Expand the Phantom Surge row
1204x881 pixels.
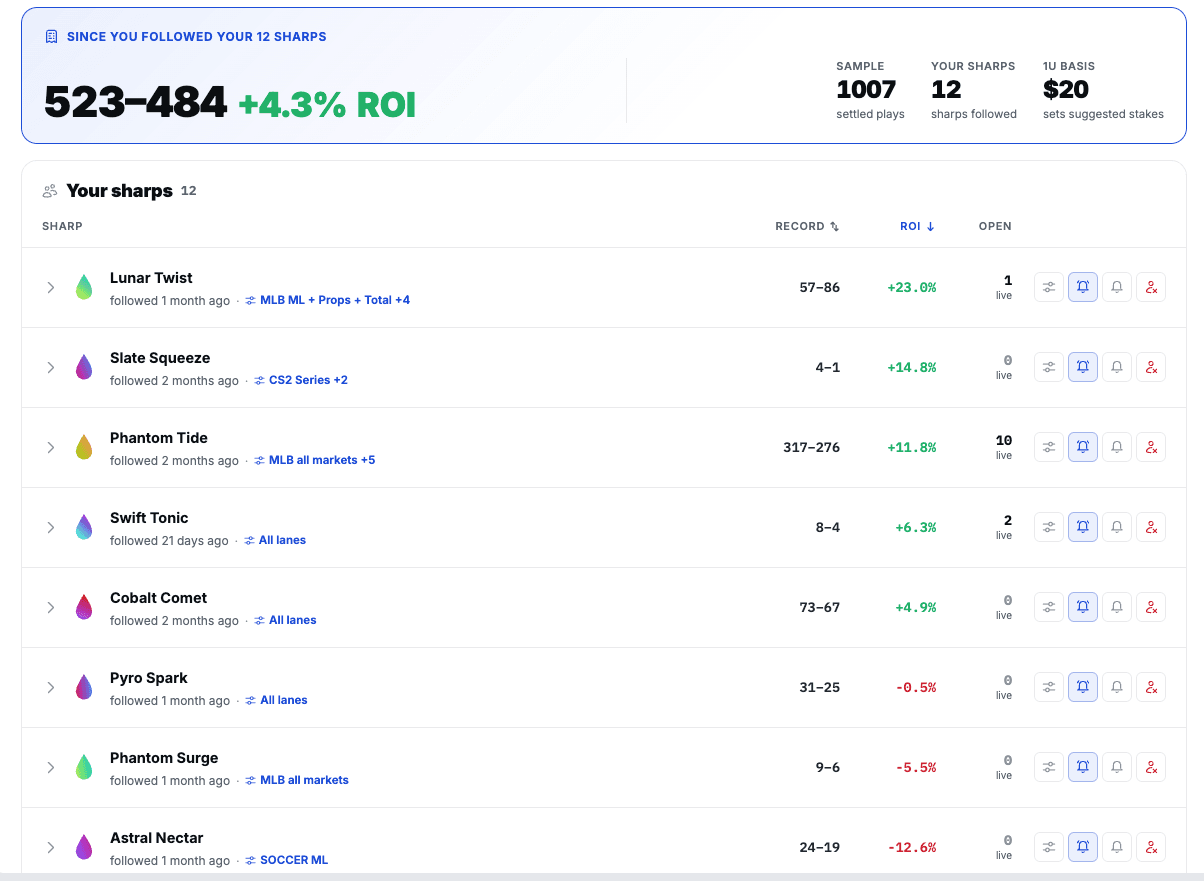[x=50, y=767]
